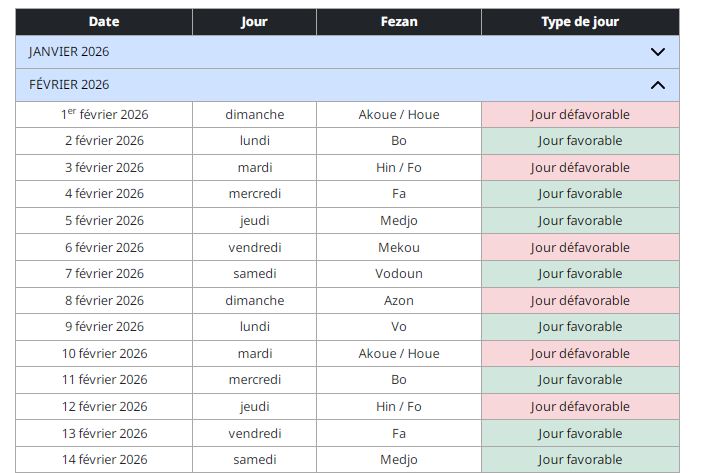Collapse the FÉVRIER 2026 chevron arrow
717x473 pixels.
[x=658, y=85]
